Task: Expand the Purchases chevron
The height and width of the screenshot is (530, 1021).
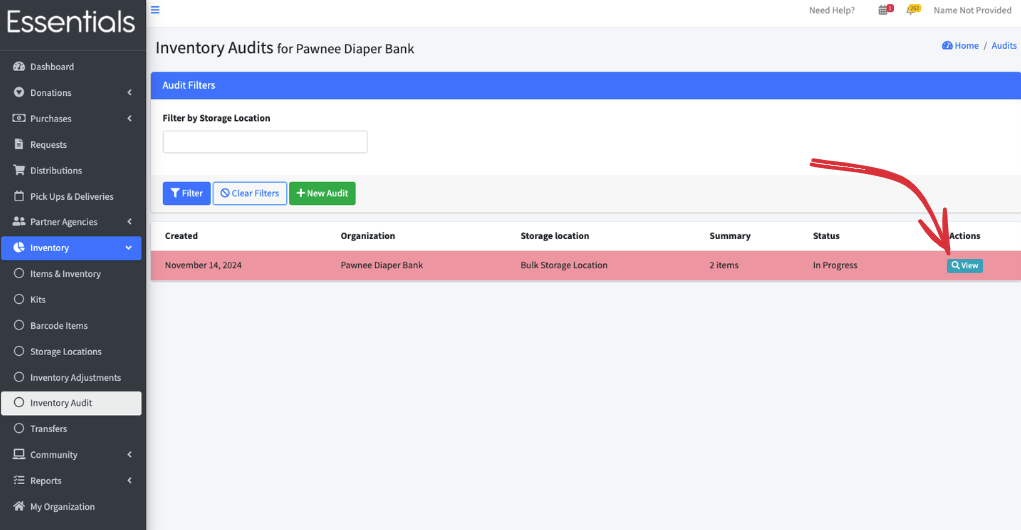Action: [130, 119]
